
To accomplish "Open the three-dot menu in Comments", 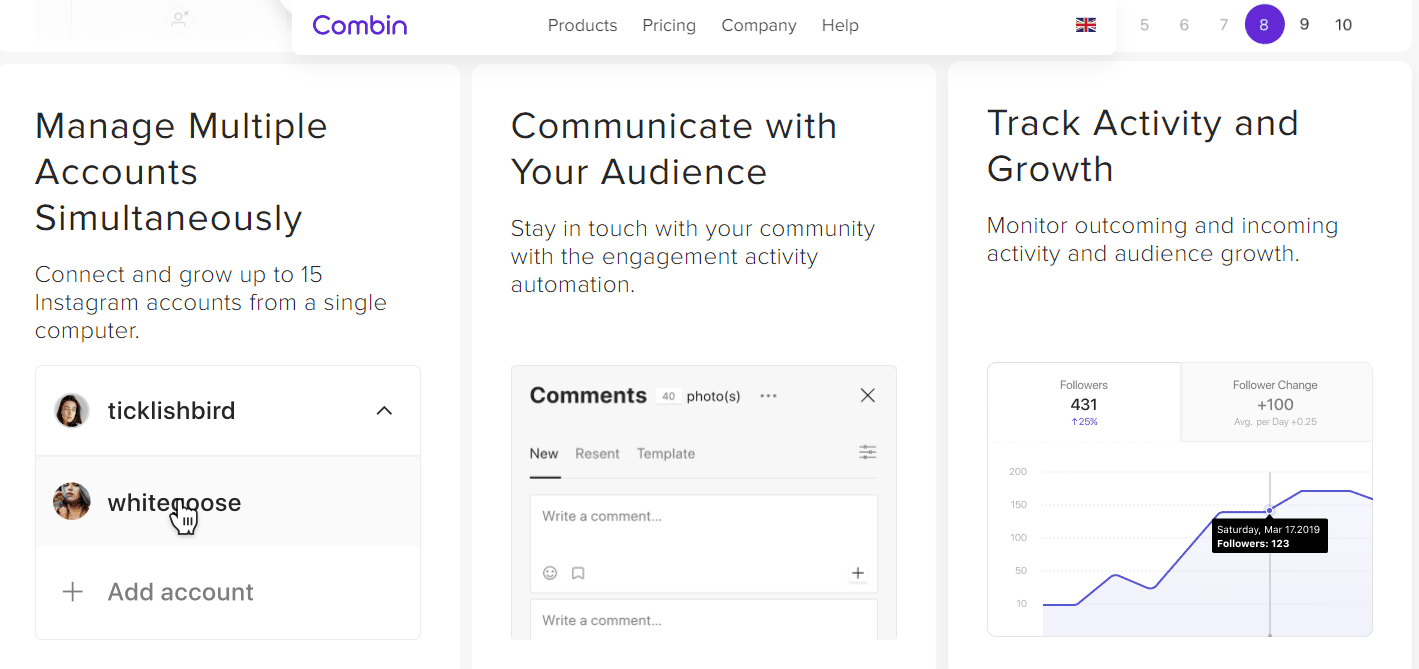I will tap(768, 396).
